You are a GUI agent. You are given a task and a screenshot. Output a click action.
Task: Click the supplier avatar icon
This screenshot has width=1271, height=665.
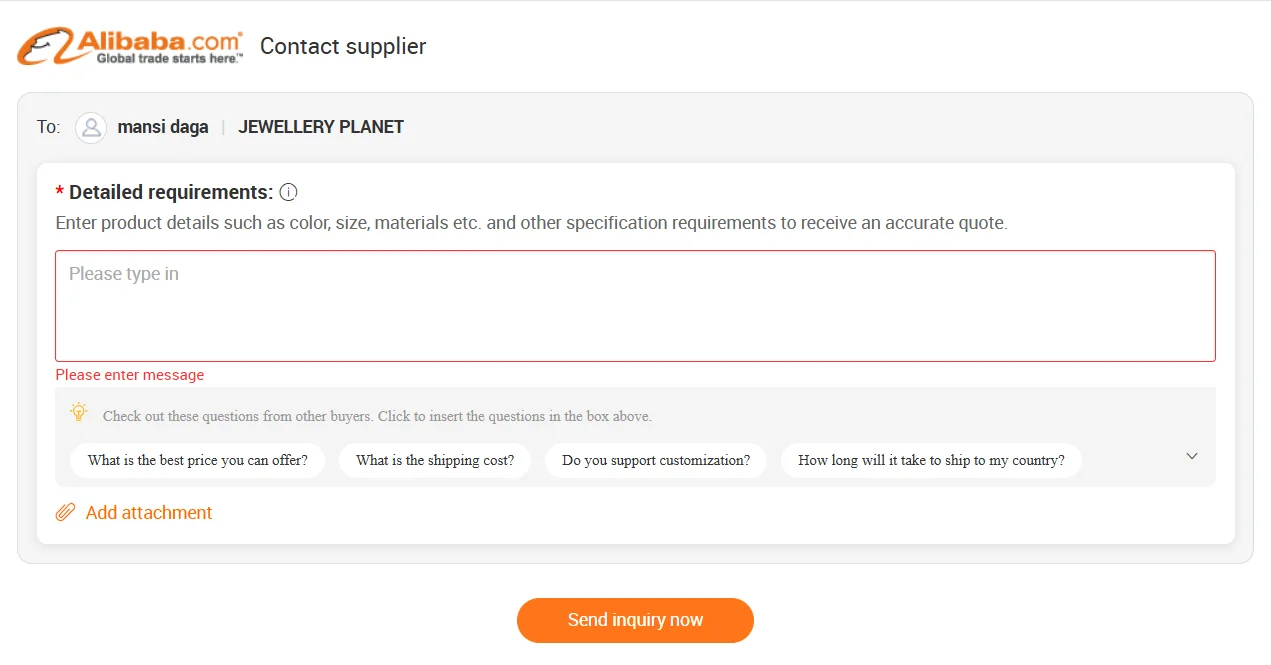coord(91,127)
